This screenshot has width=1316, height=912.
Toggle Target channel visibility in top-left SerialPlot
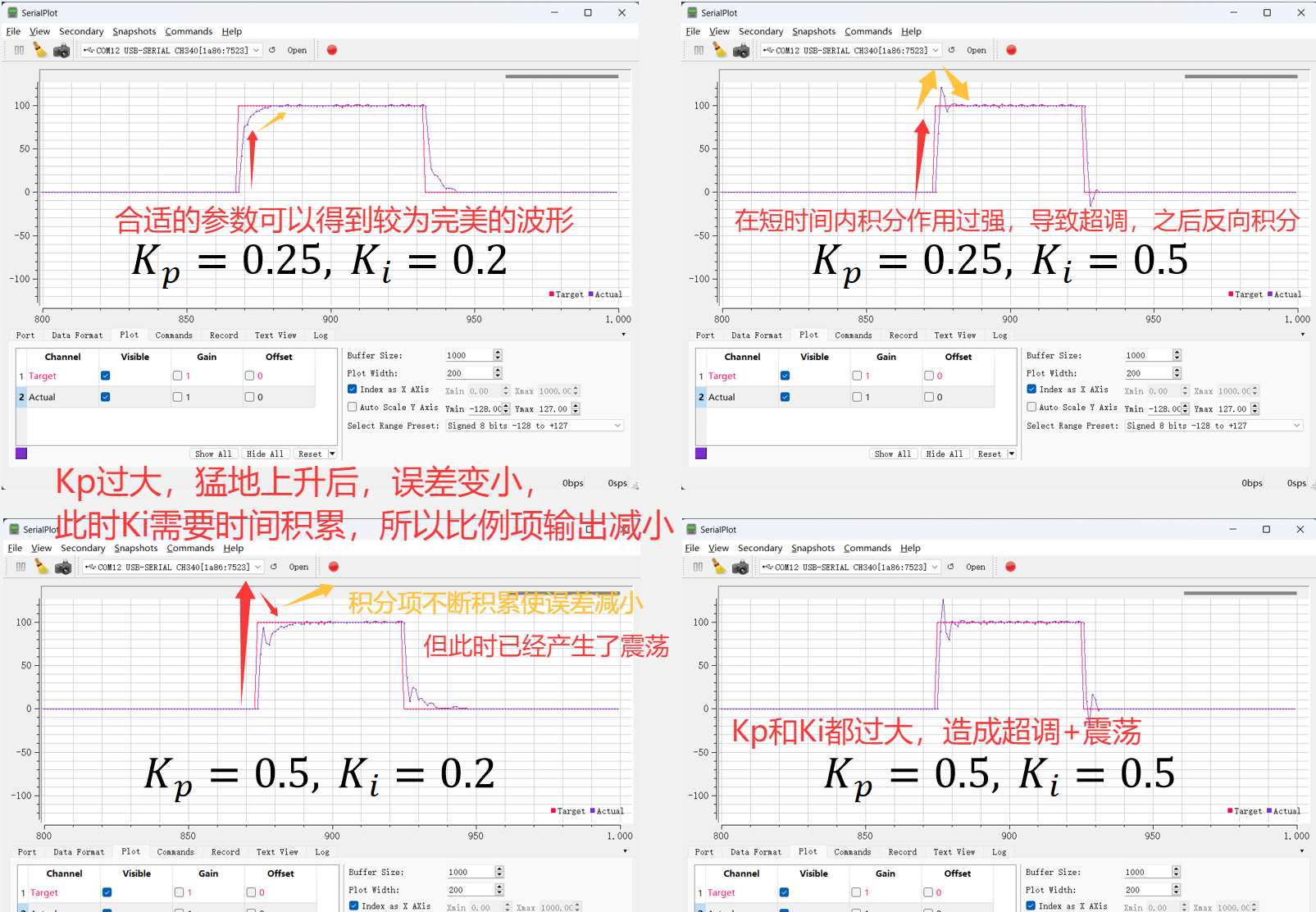click(106, 376)
